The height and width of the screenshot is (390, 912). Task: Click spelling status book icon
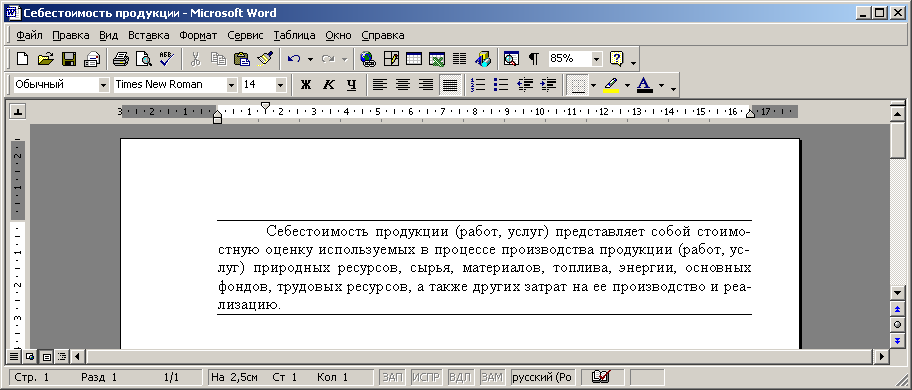600,377
